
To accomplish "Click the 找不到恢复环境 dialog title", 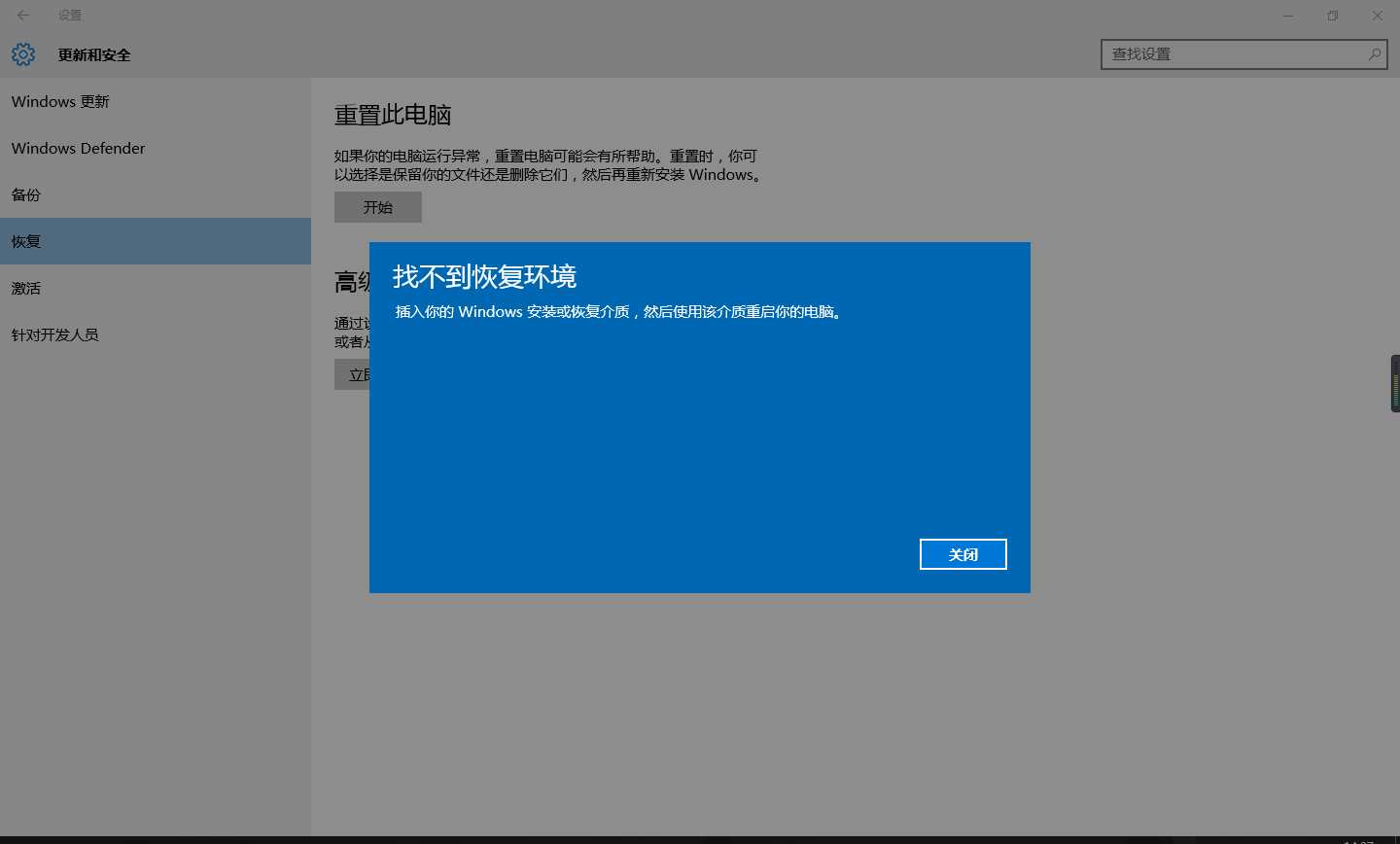I will tap(484, 277).
